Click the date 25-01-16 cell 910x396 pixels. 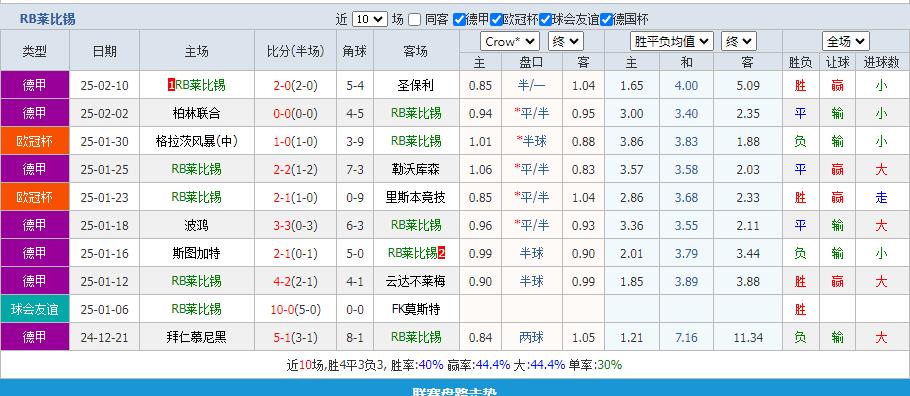(x=104, y=253)
